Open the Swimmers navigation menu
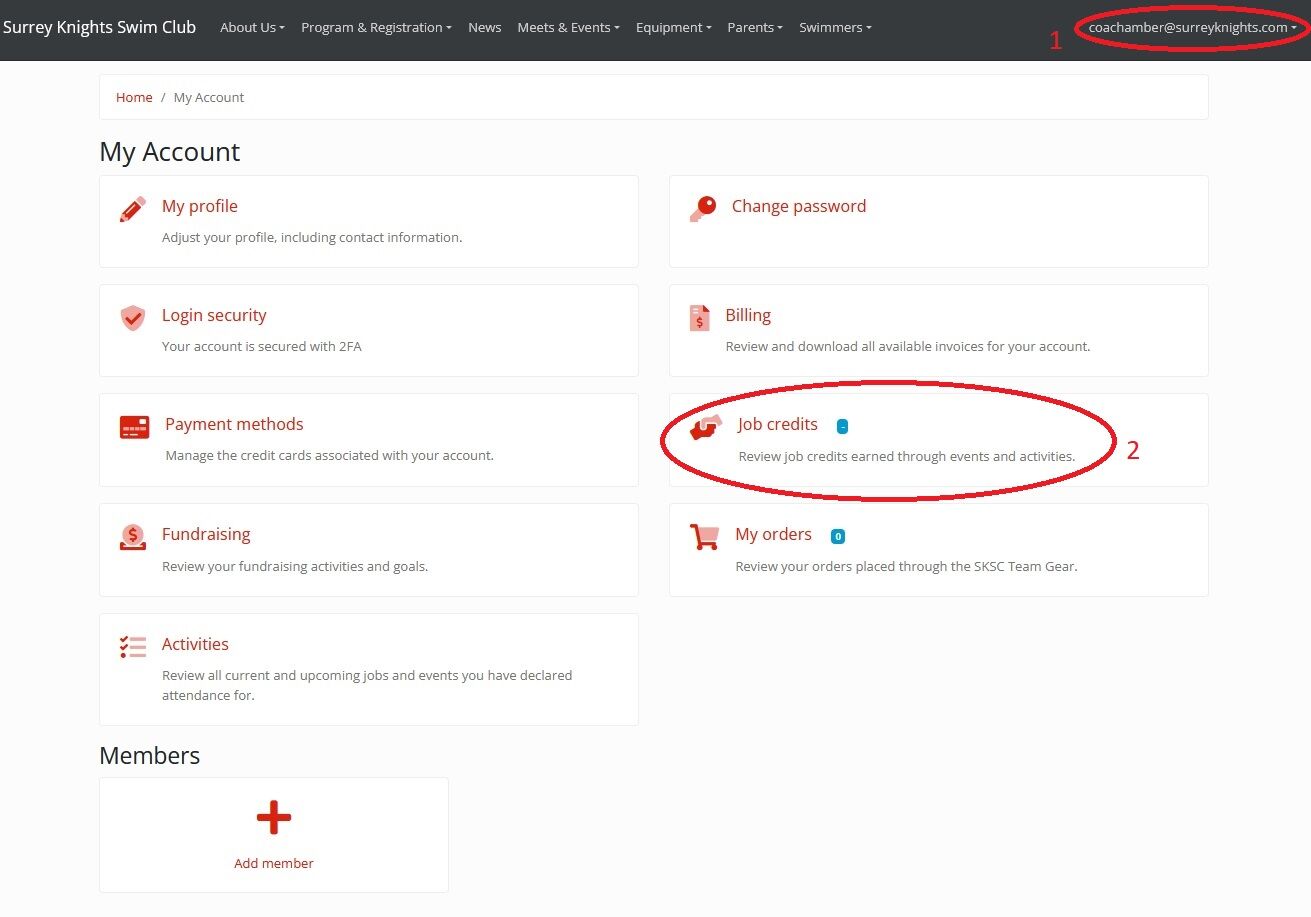 [835, 28]
